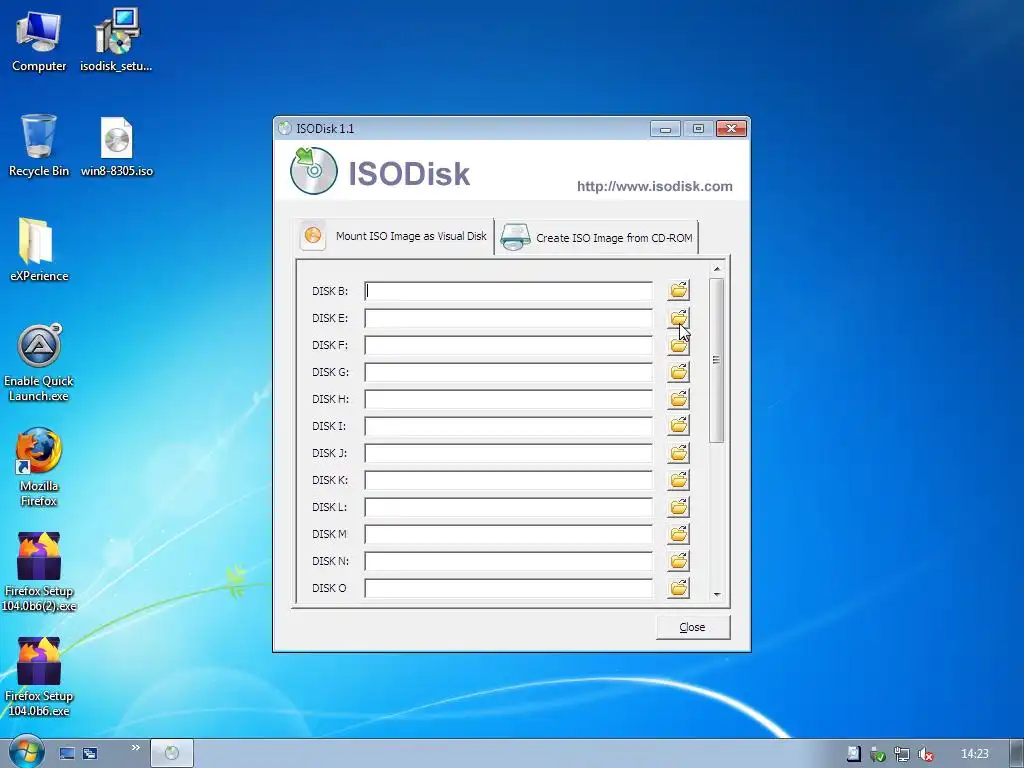Click the scroll up arrow of the disk list
The image size is (1024, 768).
click(x=716, y=269)
